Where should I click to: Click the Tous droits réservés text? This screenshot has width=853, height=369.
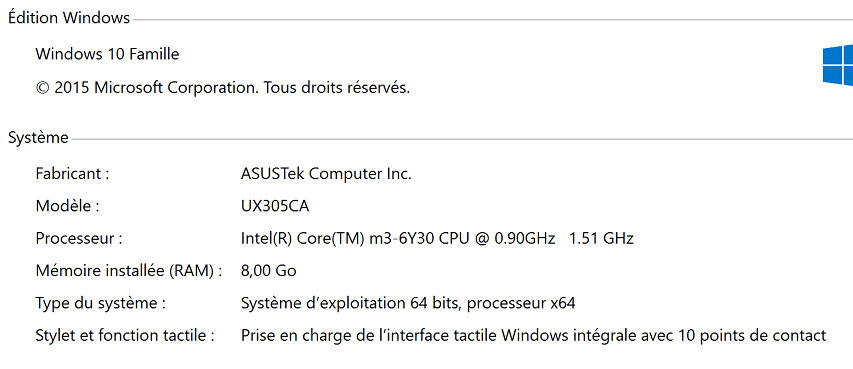337,87
